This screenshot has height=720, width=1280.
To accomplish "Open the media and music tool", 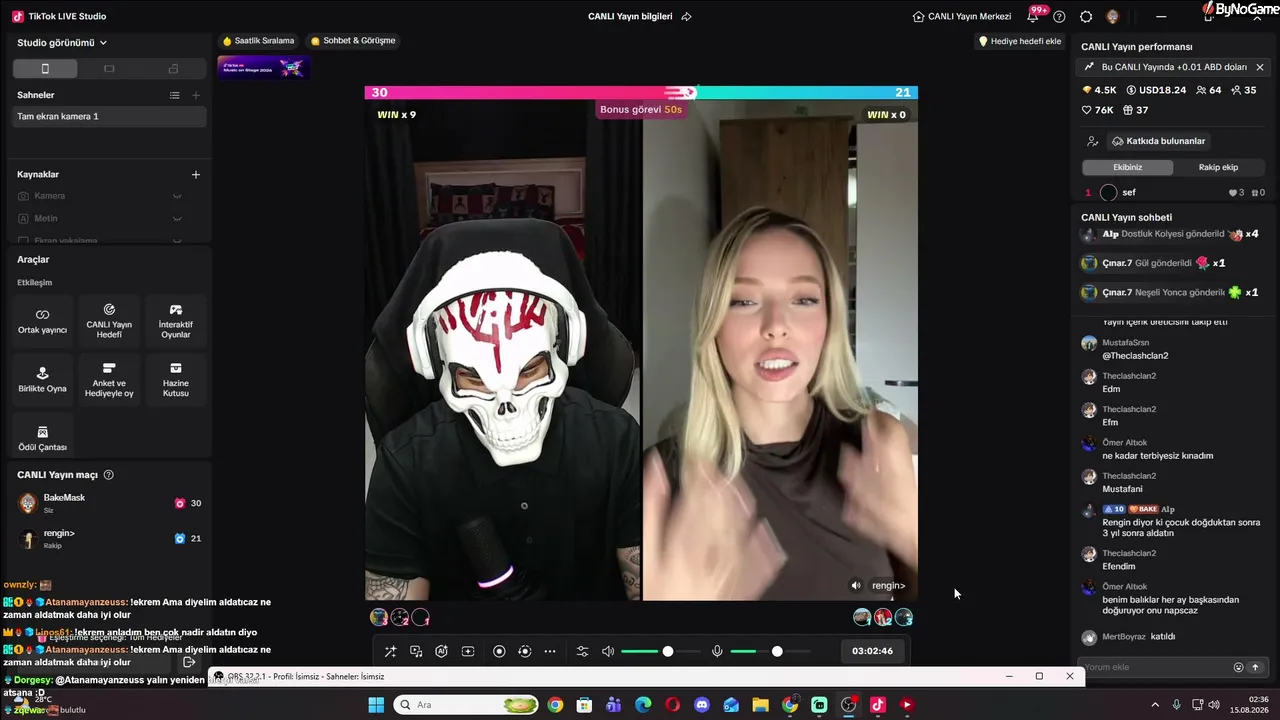I will (416, 652).
